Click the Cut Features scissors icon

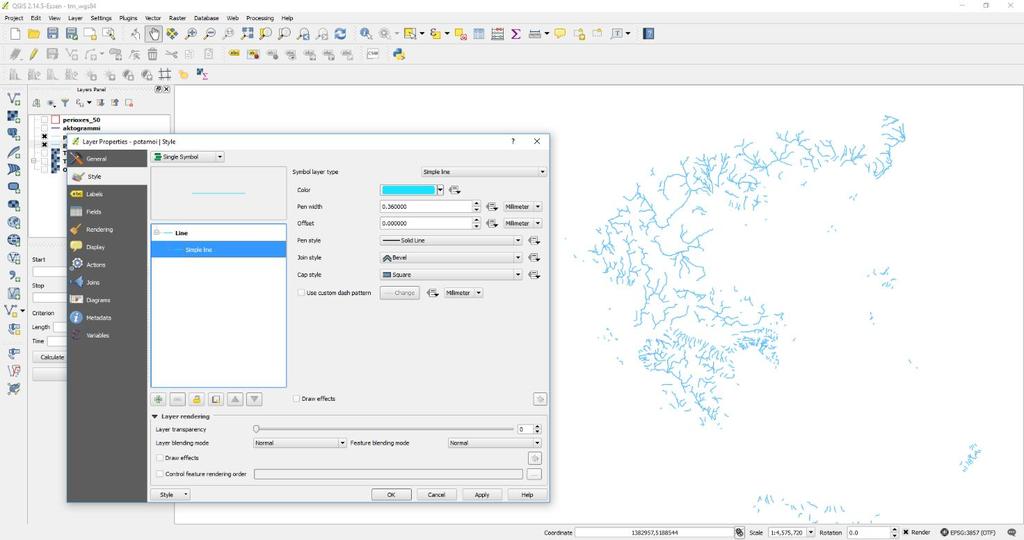[171, 54]
